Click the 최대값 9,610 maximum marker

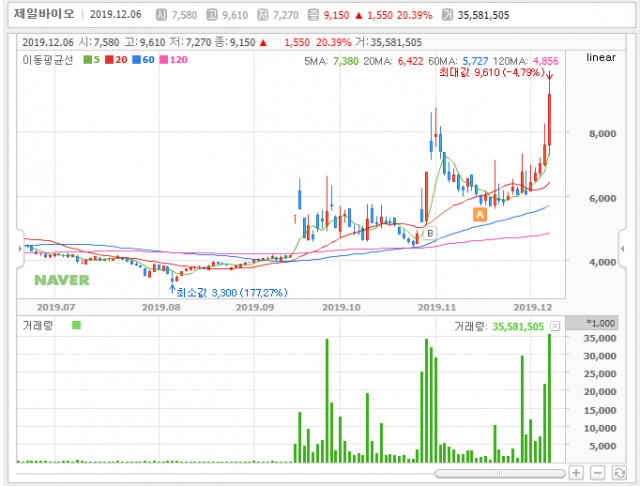pos(501,73)
